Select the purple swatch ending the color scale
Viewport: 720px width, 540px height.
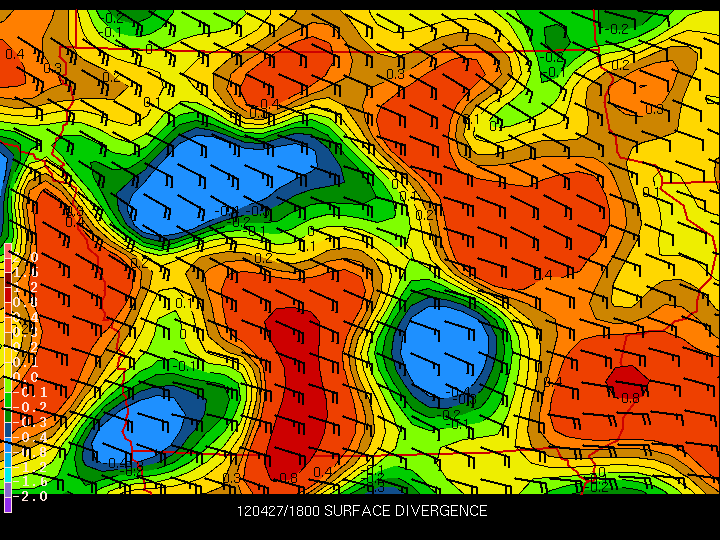7,505
